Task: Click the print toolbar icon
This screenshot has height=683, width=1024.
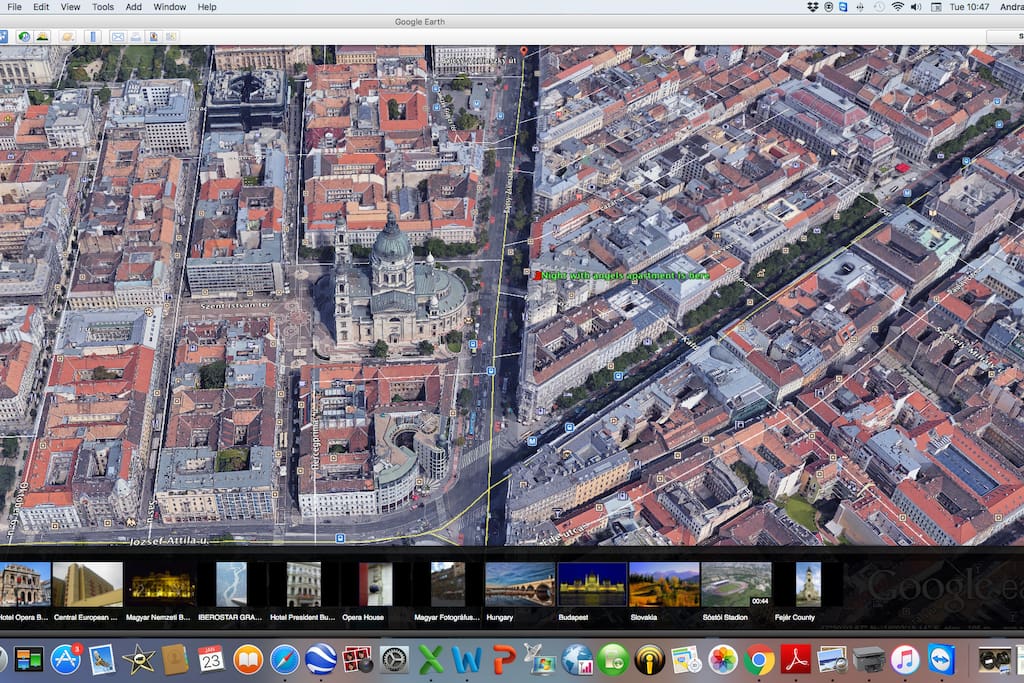Action: [x=135, y=37]
